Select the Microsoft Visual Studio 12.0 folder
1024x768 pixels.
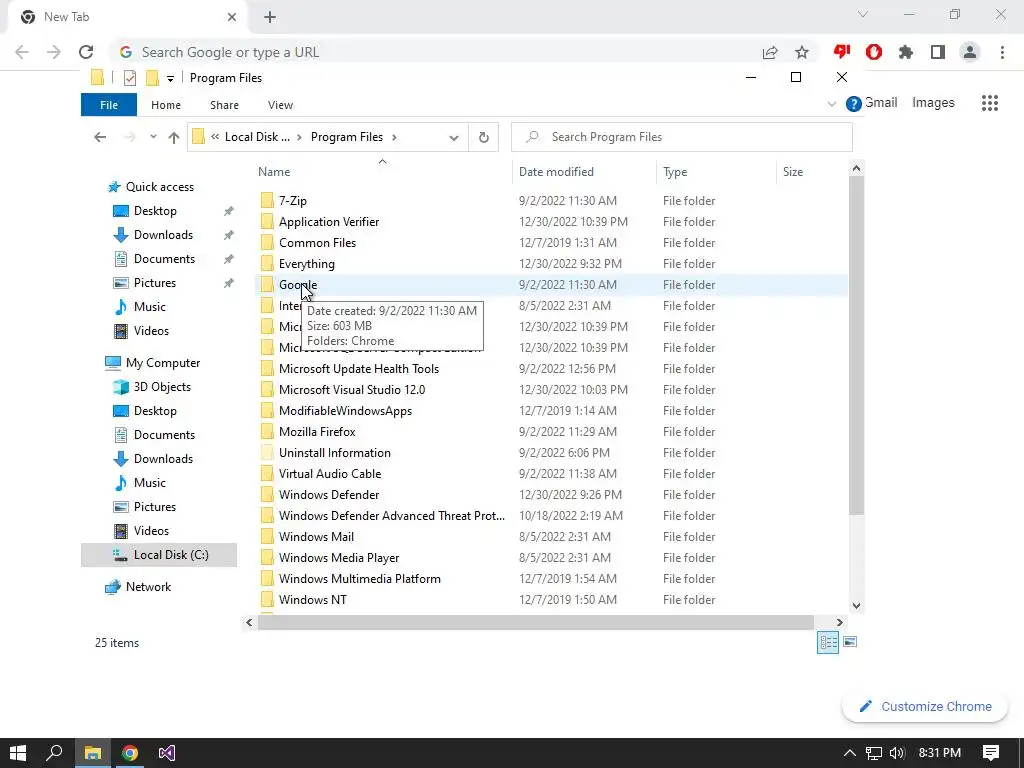(x=351, y=390)
